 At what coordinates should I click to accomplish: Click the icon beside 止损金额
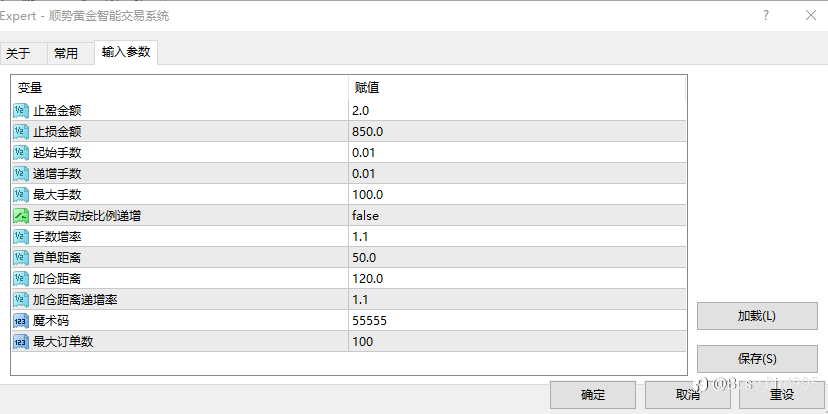21,131
